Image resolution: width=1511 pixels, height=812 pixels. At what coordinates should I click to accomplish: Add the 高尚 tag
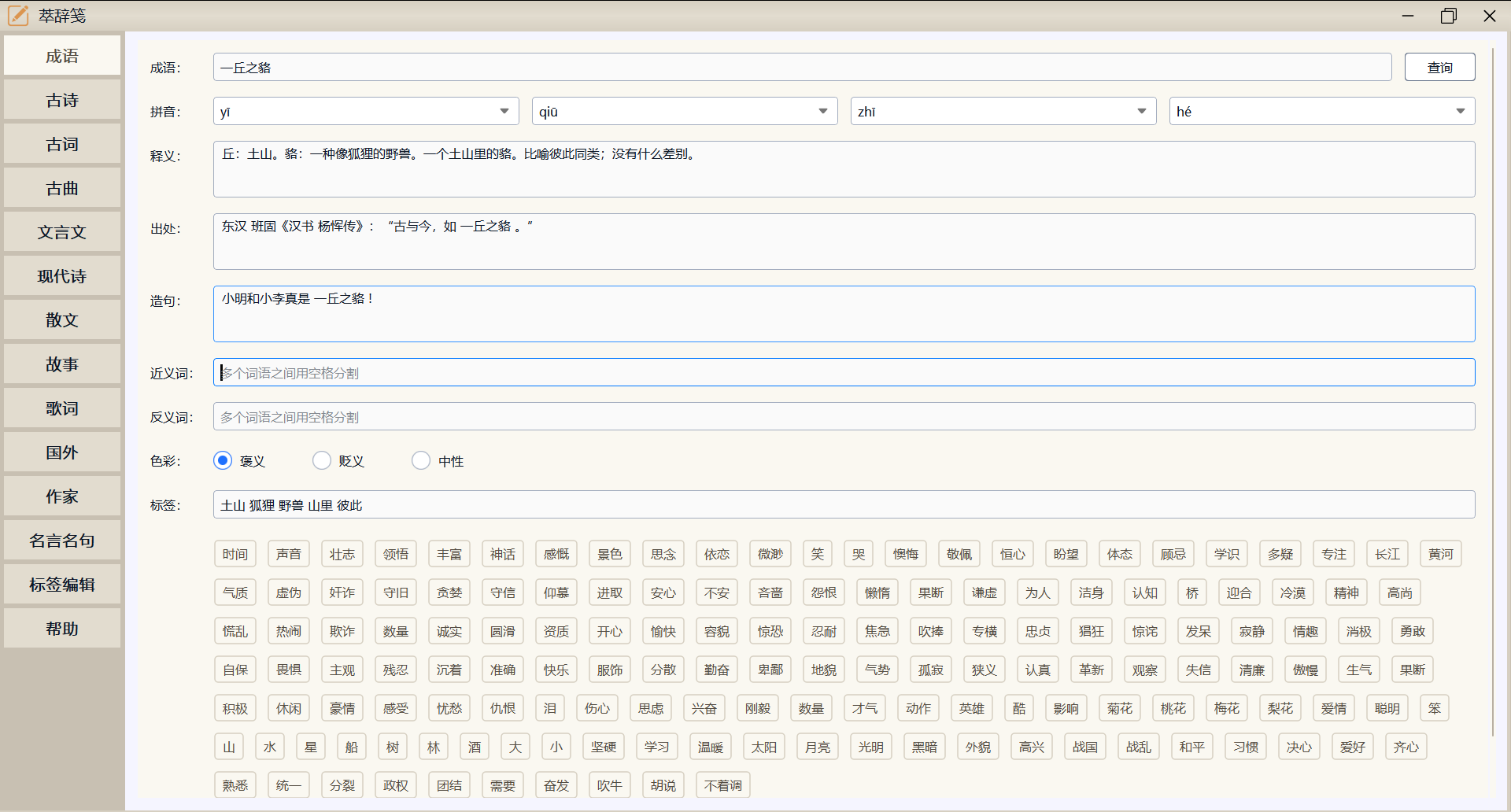1400,592
